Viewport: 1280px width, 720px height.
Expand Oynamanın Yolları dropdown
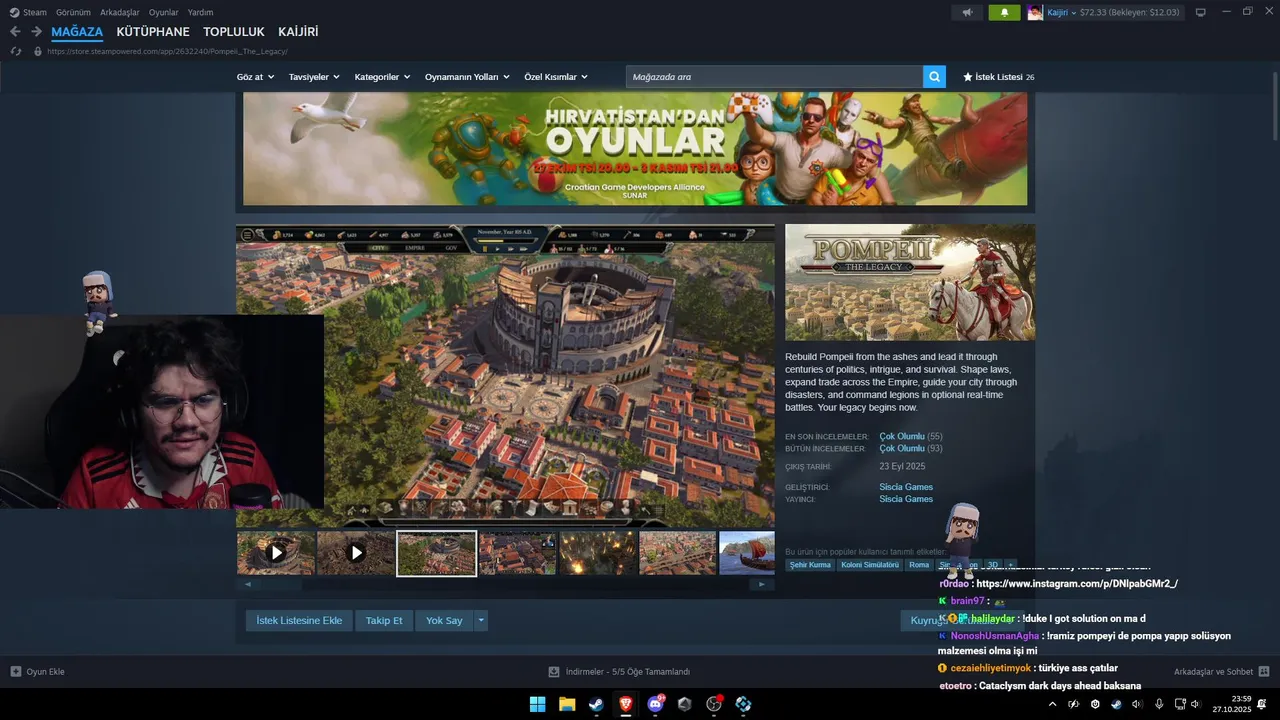467,77
